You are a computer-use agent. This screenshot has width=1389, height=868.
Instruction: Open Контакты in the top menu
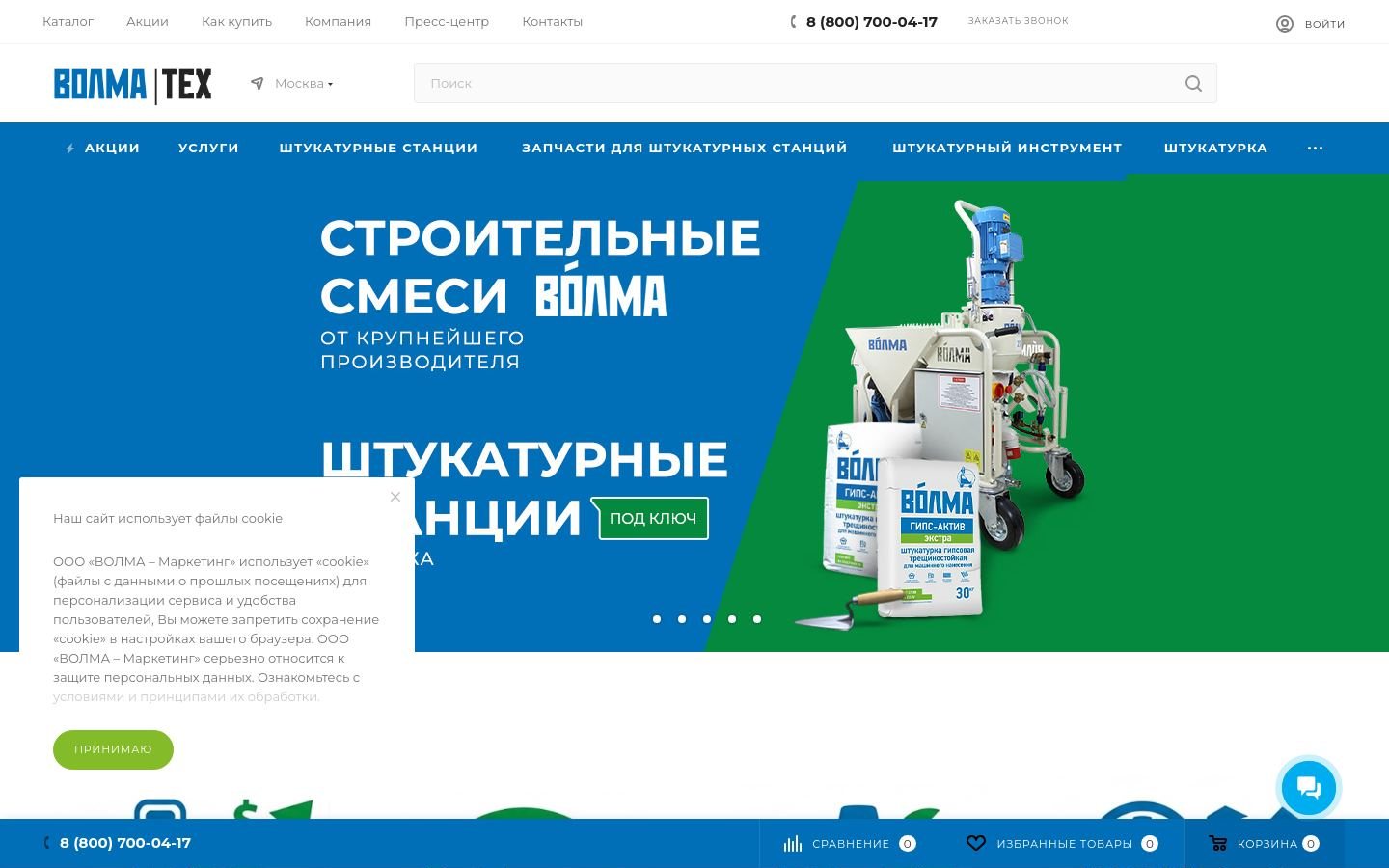pyautogui.click(x=552, y=21)
